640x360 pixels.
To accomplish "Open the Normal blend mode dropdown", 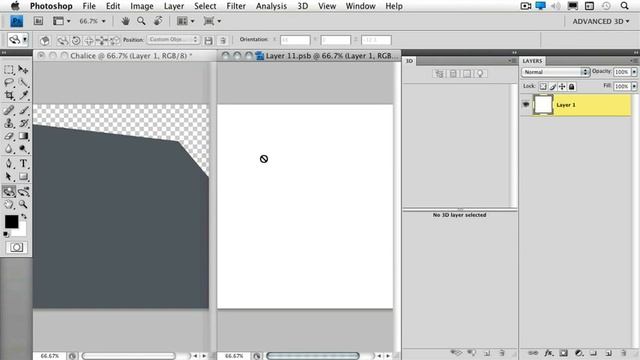I will 556,72.
